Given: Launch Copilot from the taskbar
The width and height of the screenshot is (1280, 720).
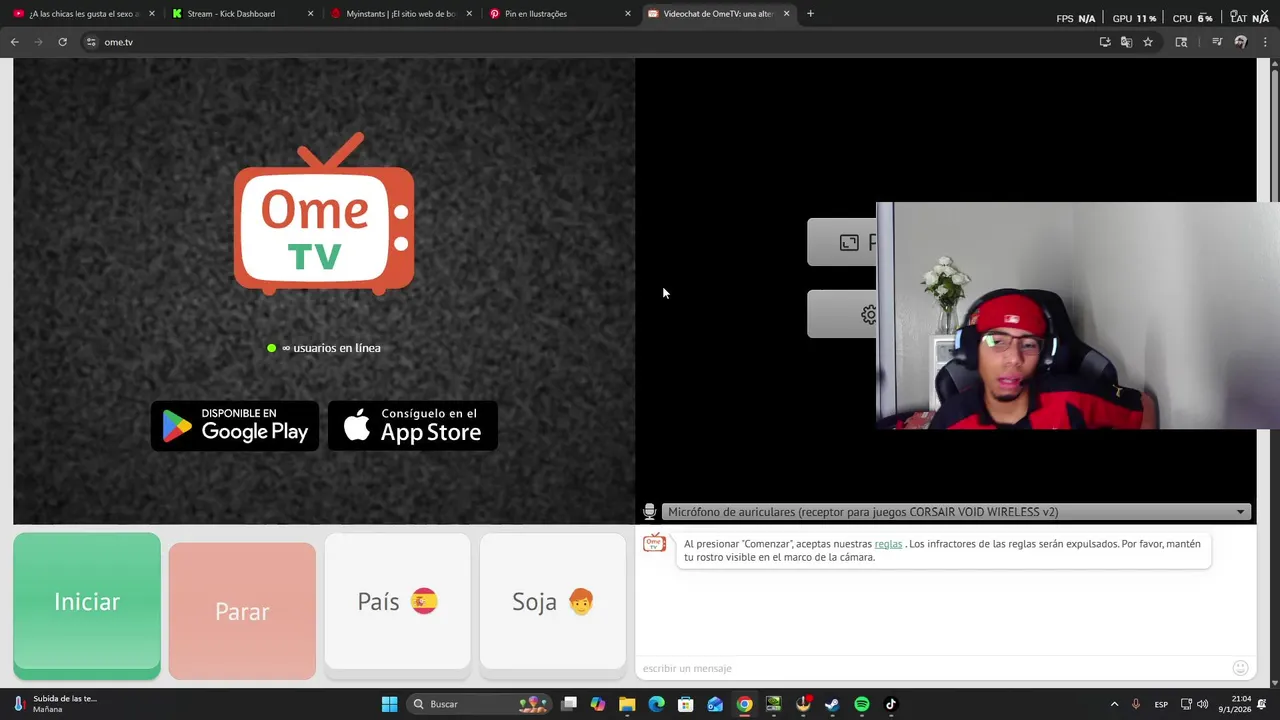Looking at the screenshot, I should pos(598,704).
